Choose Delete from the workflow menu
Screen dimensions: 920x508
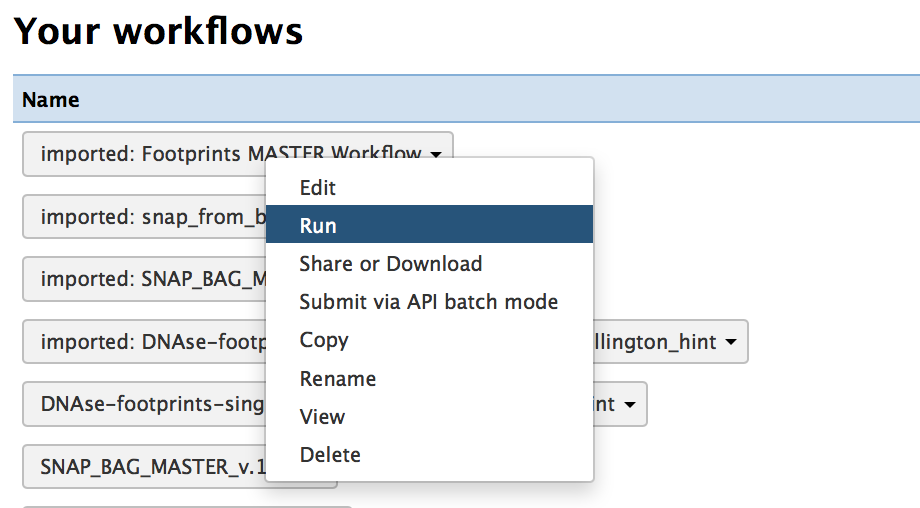point(429,455)
